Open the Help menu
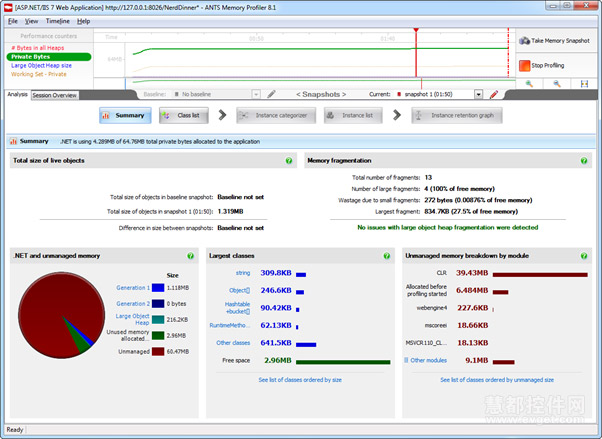 (x=83, y=22)
